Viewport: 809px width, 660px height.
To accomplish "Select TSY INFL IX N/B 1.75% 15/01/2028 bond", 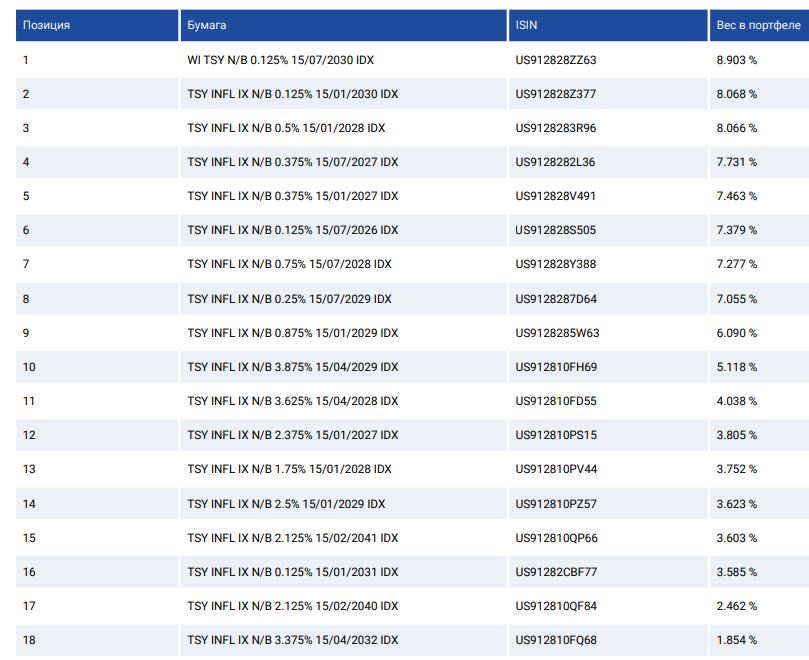I will coord(289,469).
